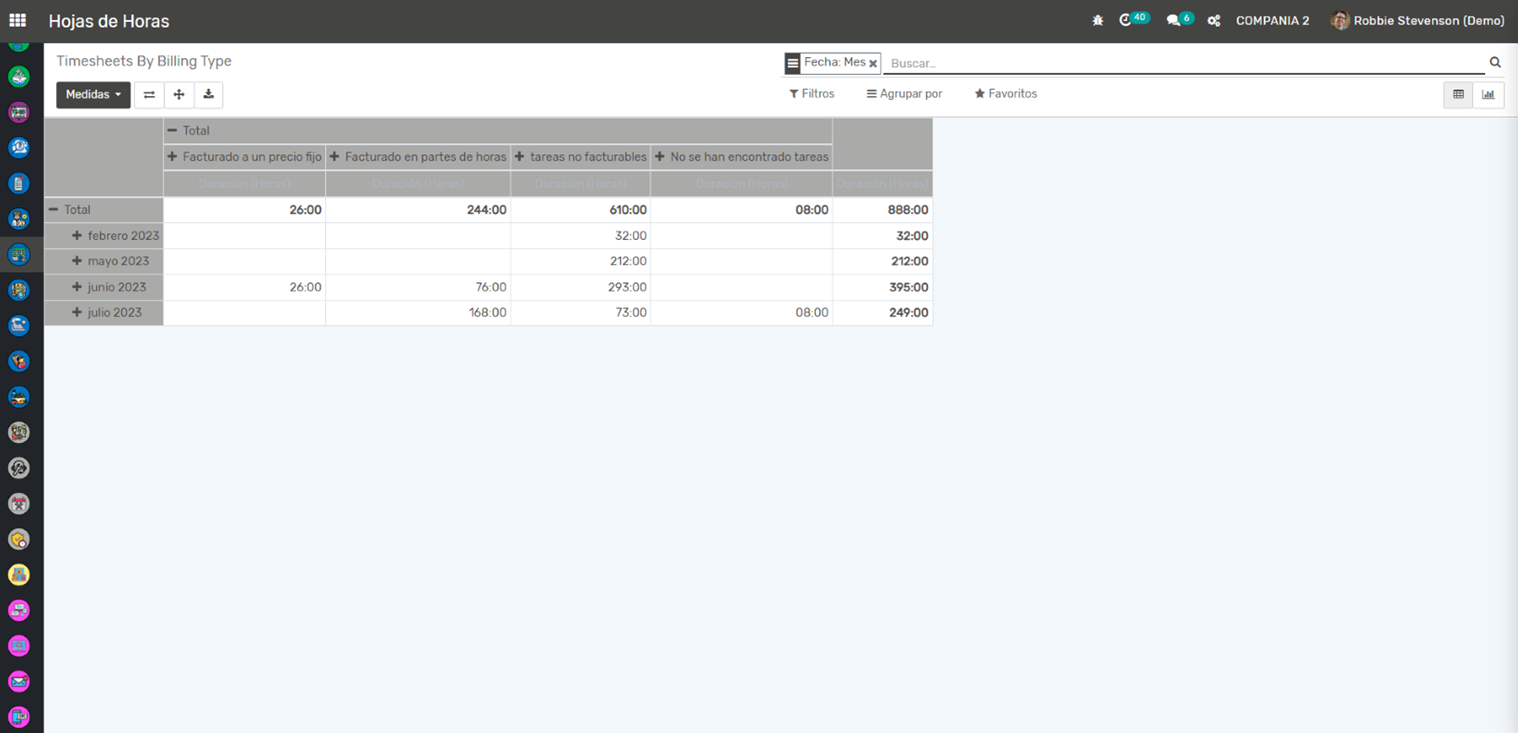Click the flip axis icon
Screen dimensions: 1518x733
click(x=149, y=95)
